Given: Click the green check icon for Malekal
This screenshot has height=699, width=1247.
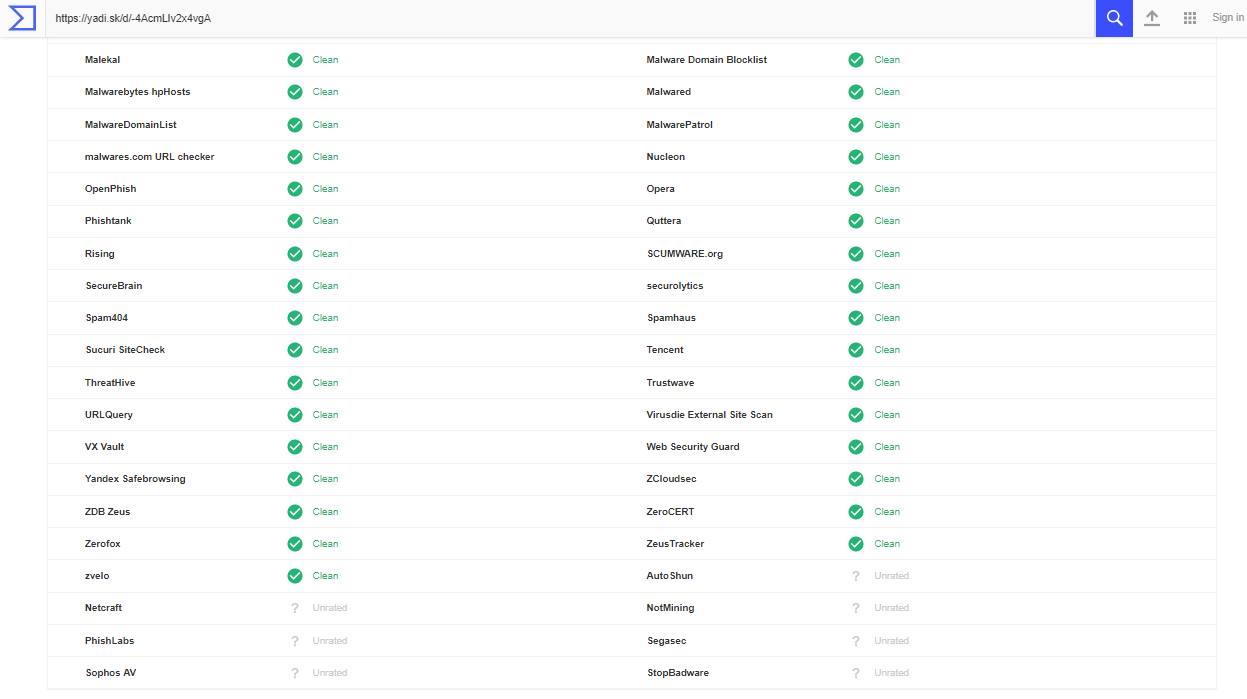Looking at the screenshot, I should (295, 60).
